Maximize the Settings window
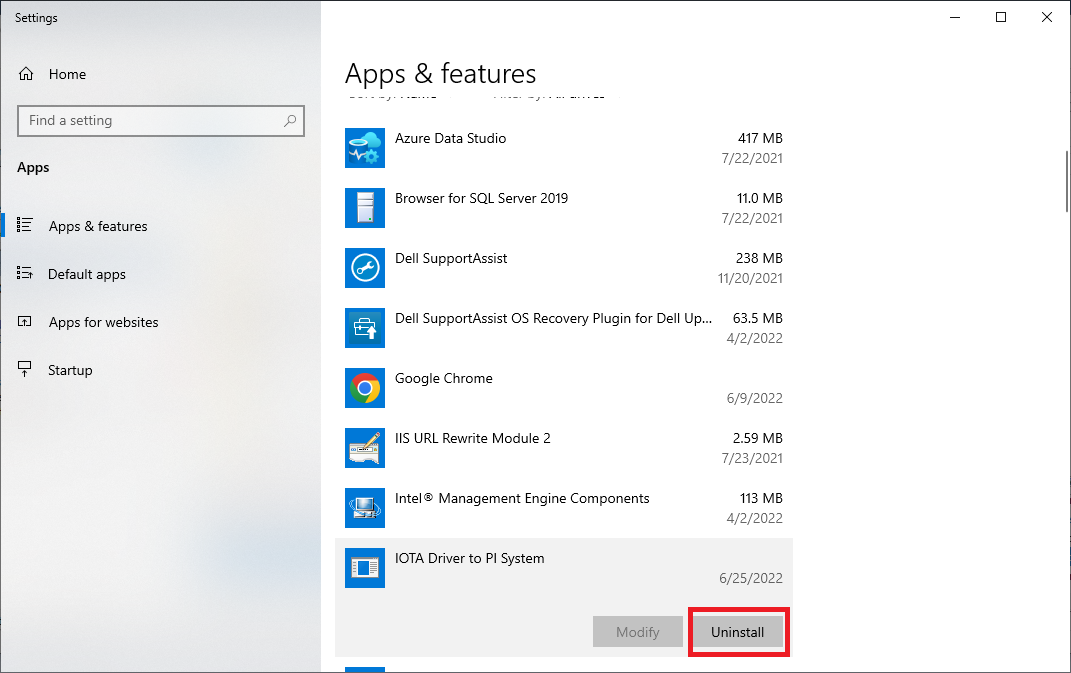Screen dimensions: 1071x673 (x=1001, y=17)
